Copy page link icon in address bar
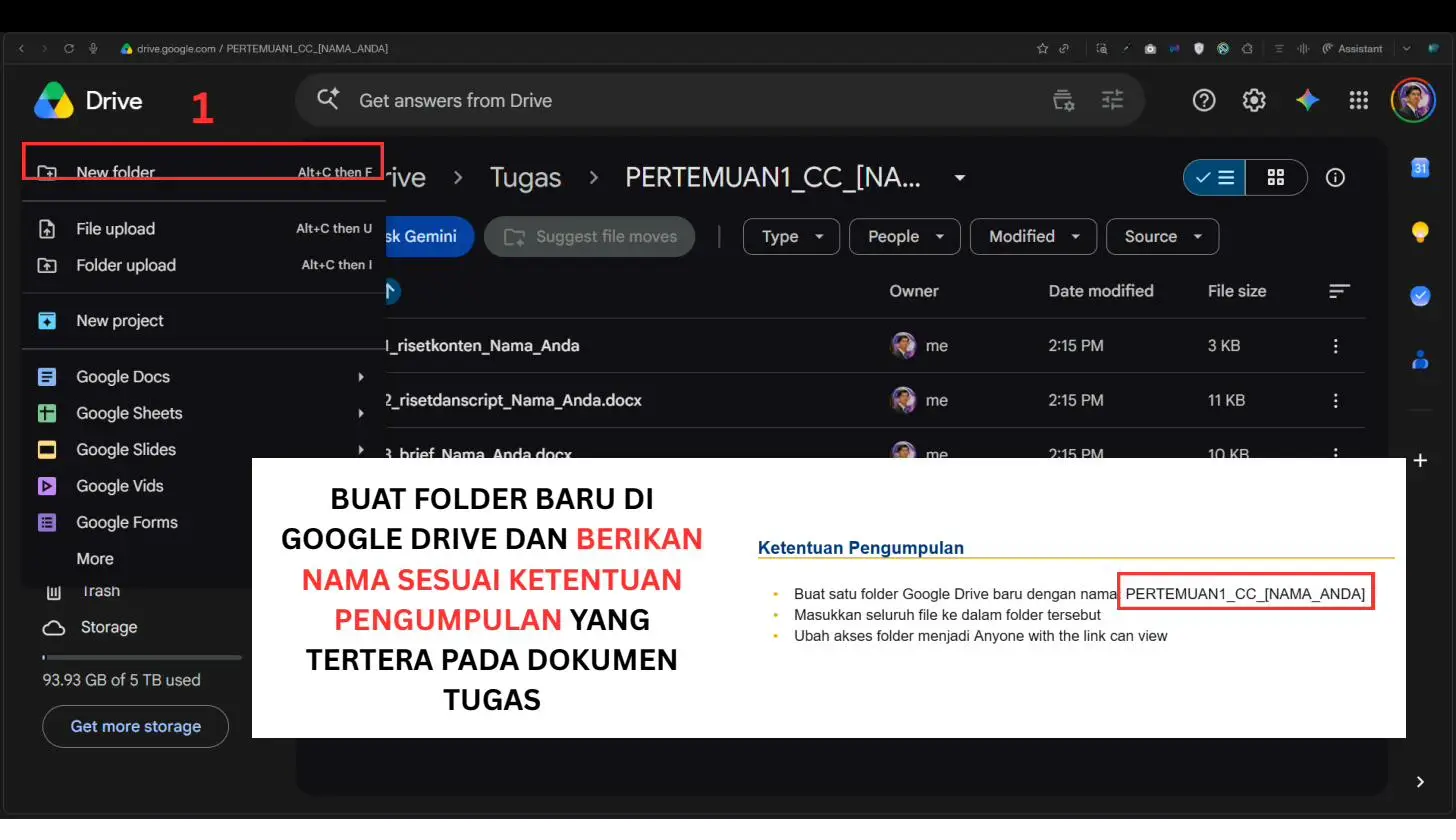This screenshot has height=840, width=1456. coord(1064,48)
